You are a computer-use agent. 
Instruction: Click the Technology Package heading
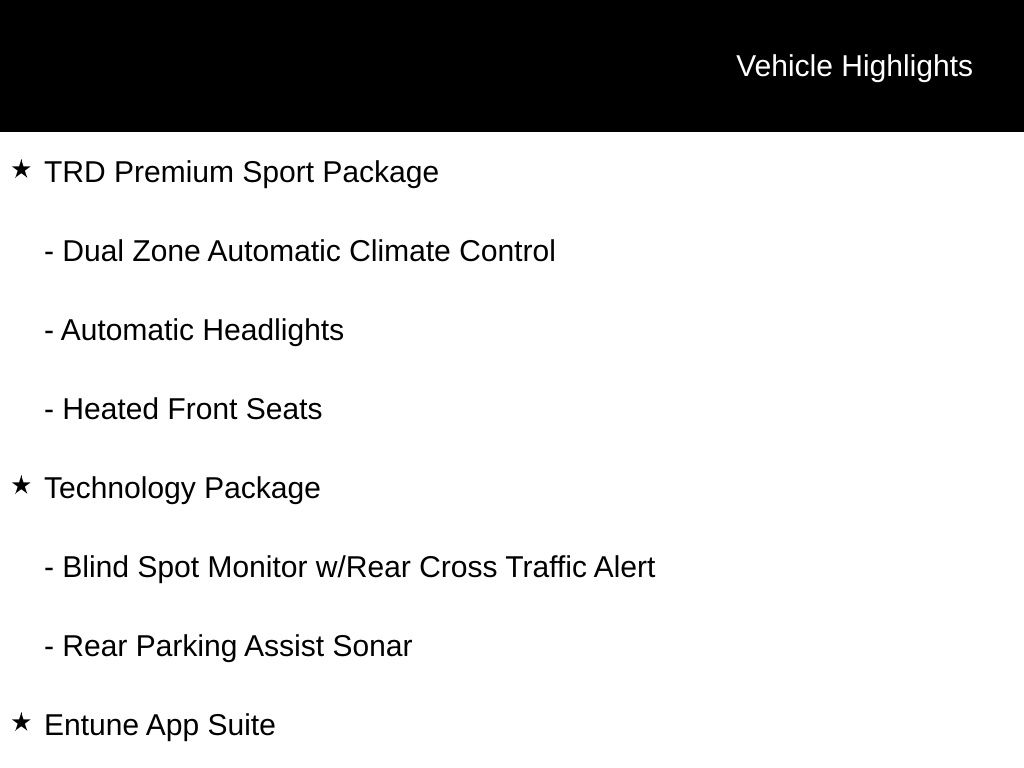(x=182, y=488)
